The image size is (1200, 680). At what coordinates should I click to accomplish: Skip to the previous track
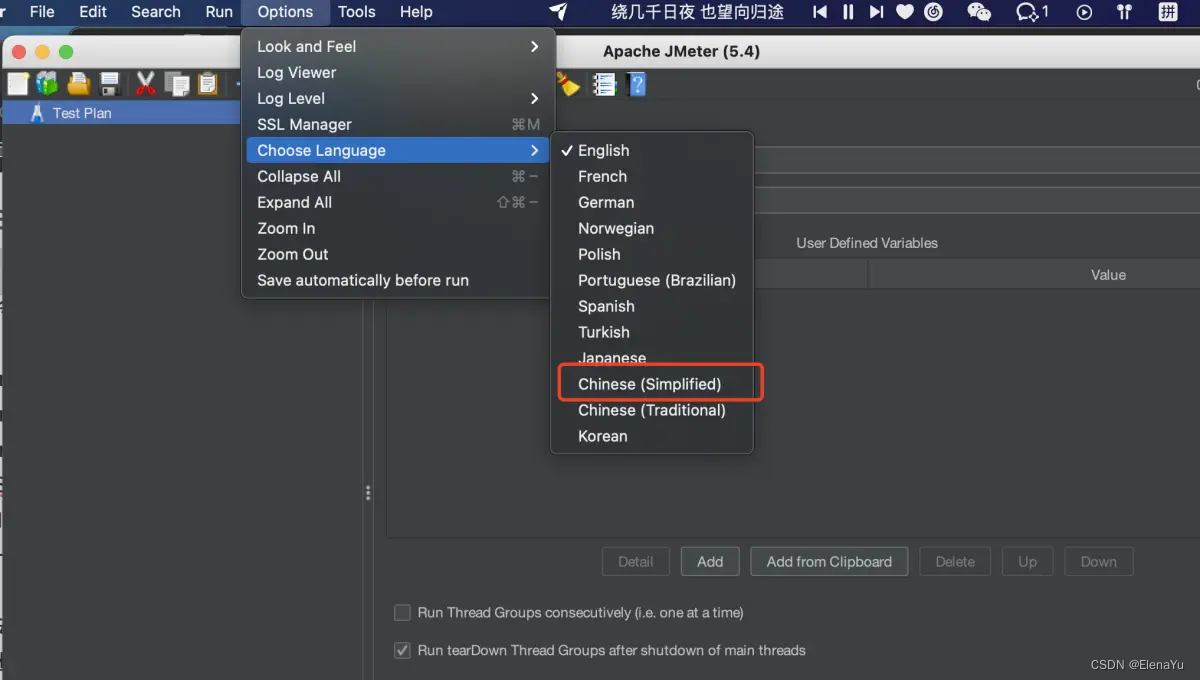[x=820, y=12]
